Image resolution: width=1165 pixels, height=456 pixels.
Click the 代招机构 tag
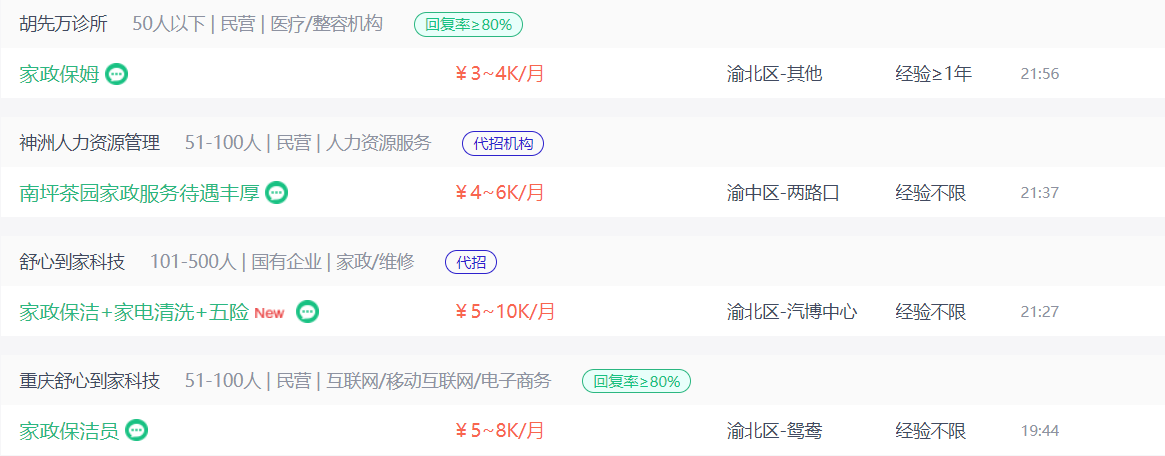(503, 143)
